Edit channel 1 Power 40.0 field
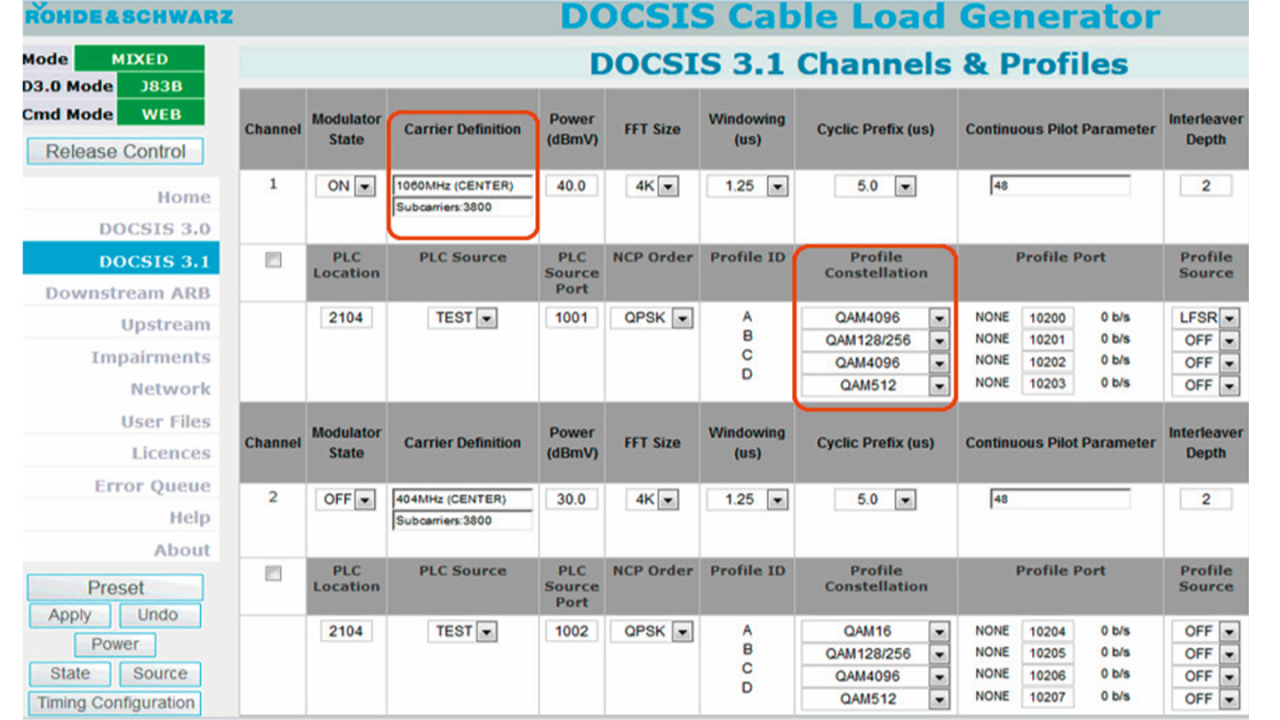Viewport: 1280px width, 720px height. point(571,186)
